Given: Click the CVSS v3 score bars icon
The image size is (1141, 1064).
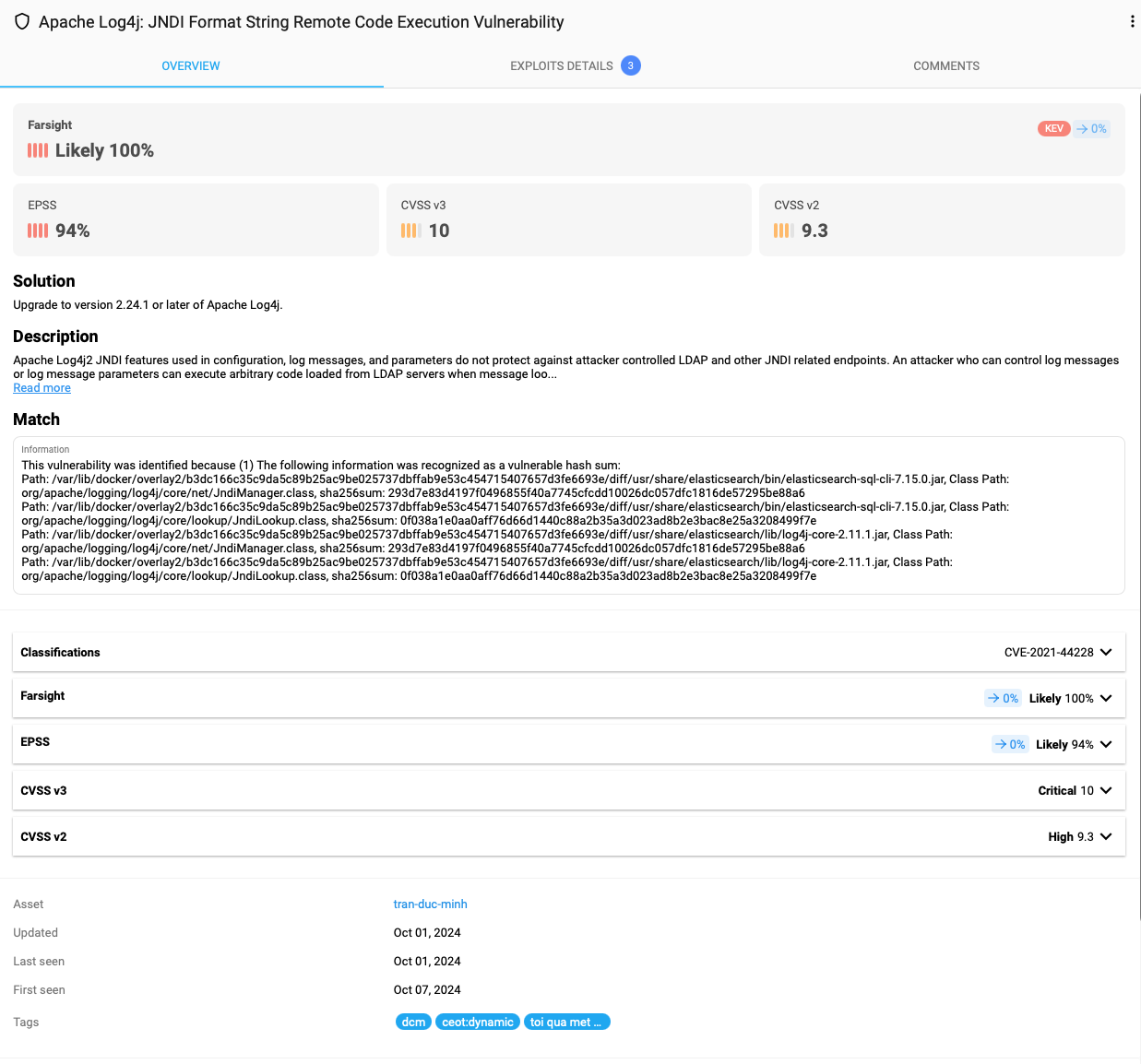Looking at the screenshot, I should click(x=410, y=231).
